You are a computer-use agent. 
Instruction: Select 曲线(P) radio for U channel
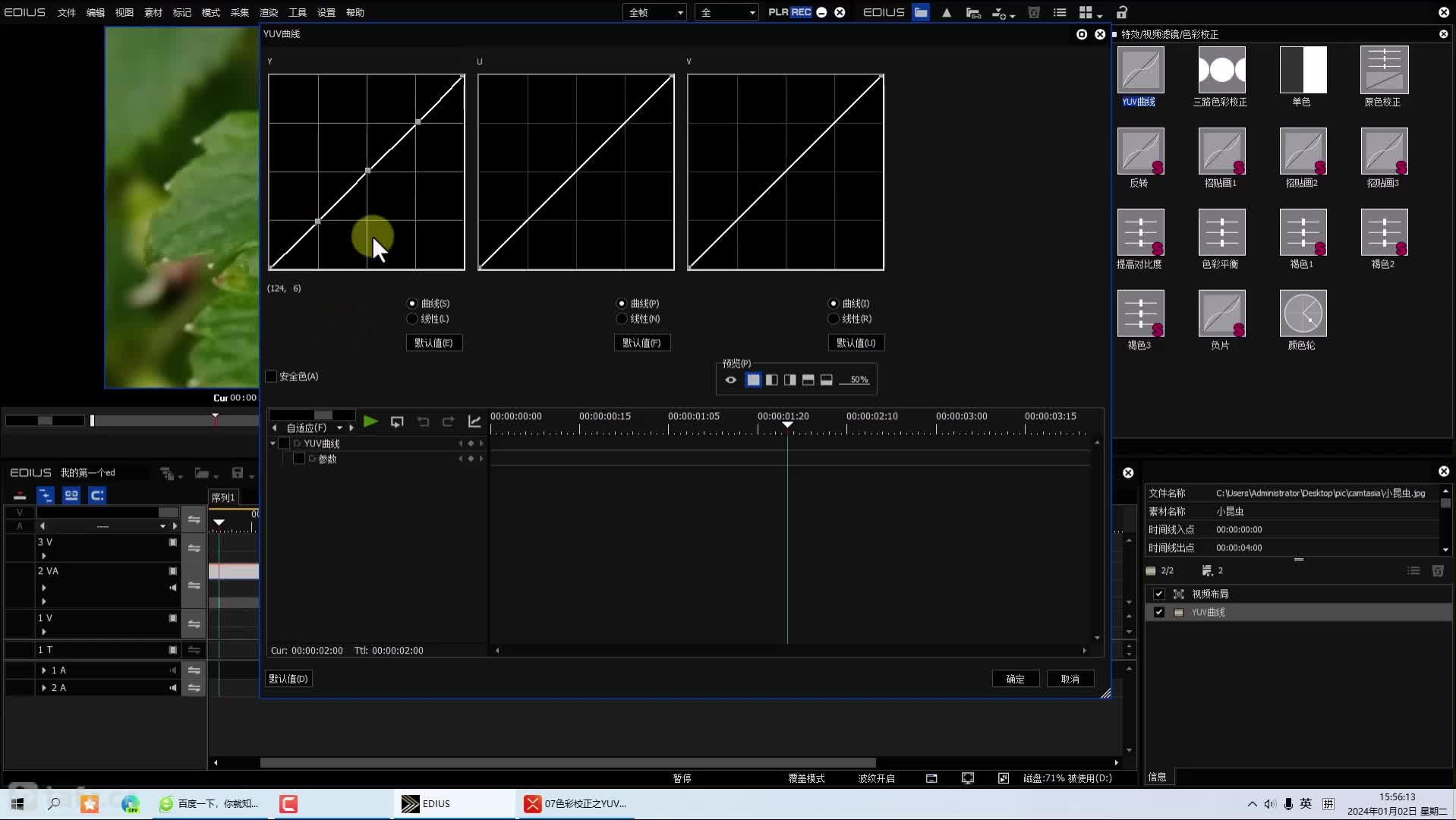[x=622, y=304]
